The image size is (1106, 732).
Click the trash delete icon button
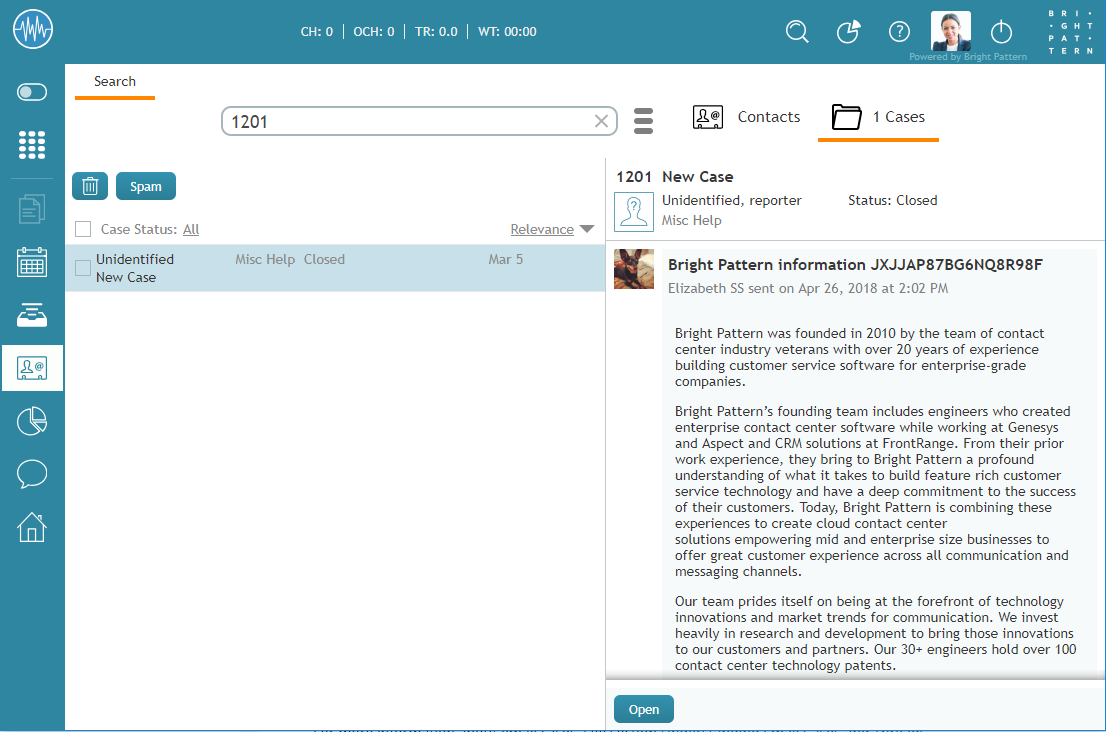click(x=90, y=186)
